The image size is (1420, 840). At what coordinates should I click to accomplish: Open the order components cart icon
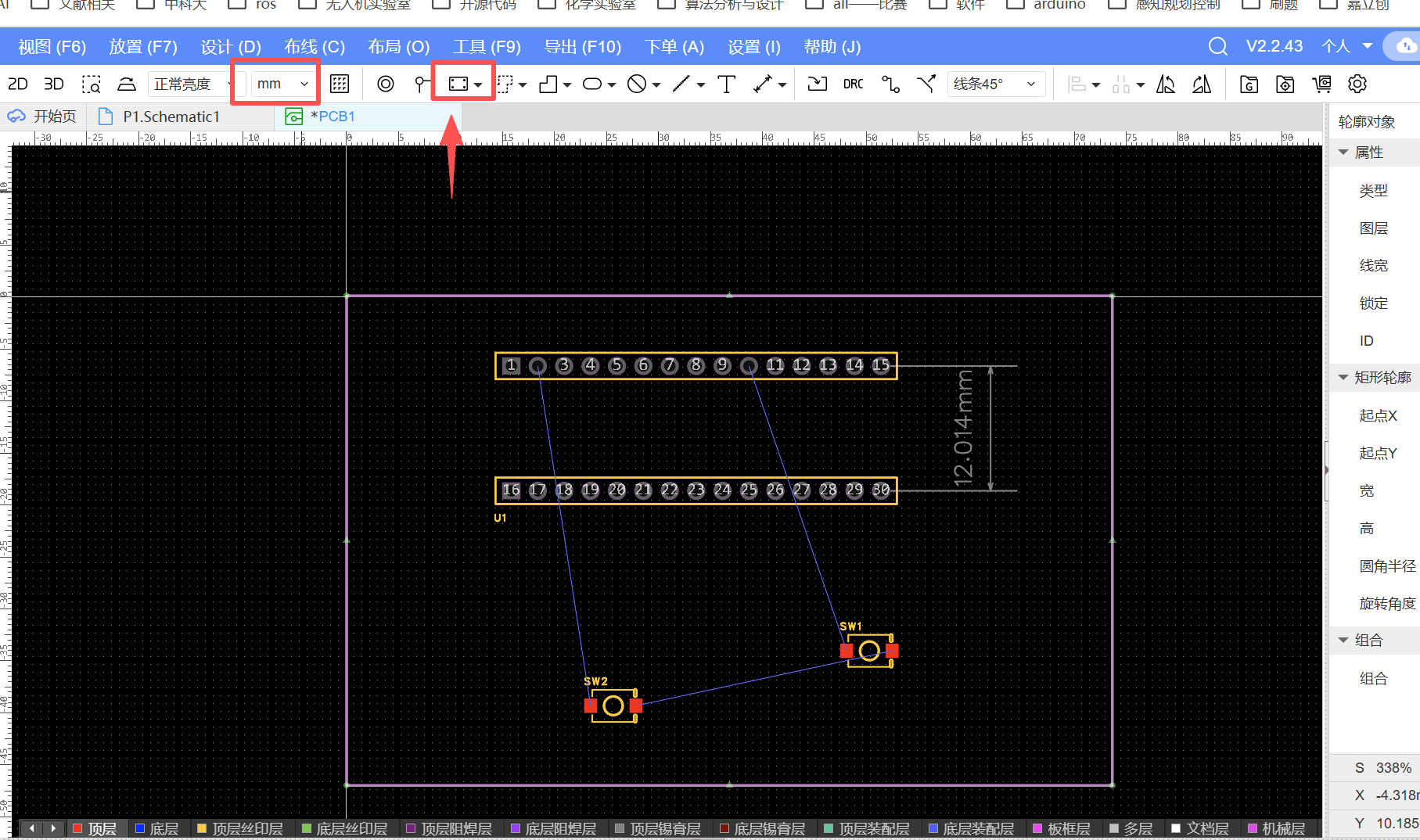click(1322, 84)
